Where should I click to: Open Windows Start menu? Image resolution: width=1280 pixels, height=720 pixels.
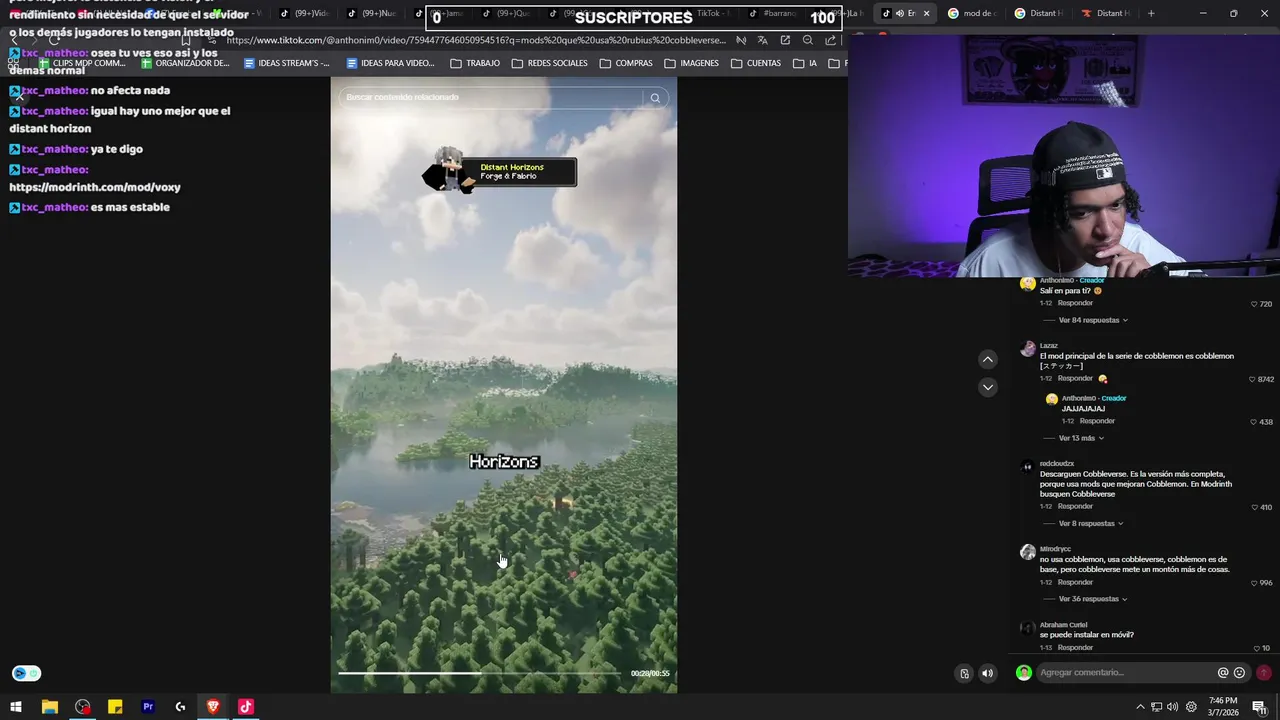click(16, 707)
